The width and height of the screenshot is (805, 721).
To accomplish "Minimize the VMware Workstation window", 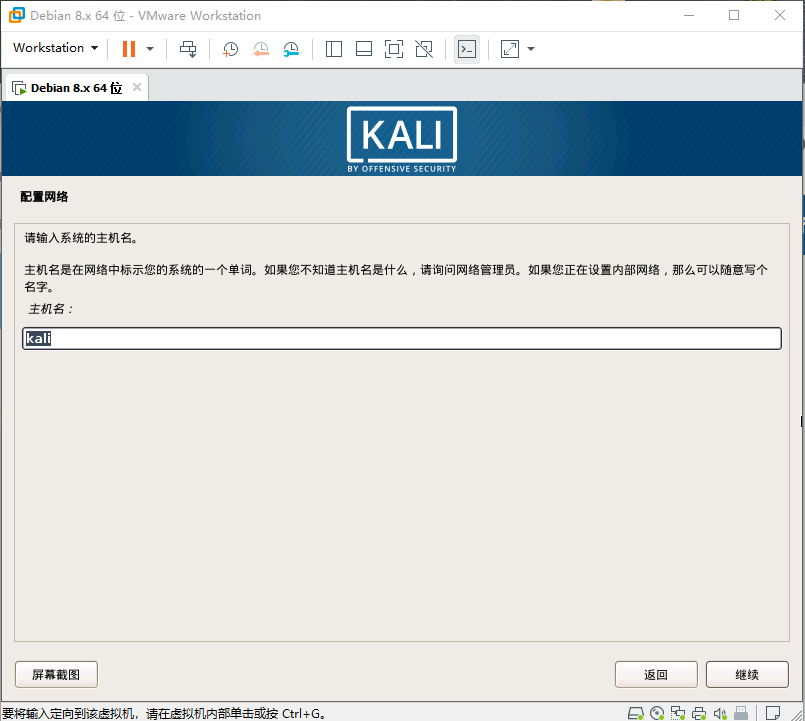I will click(689, 15).
